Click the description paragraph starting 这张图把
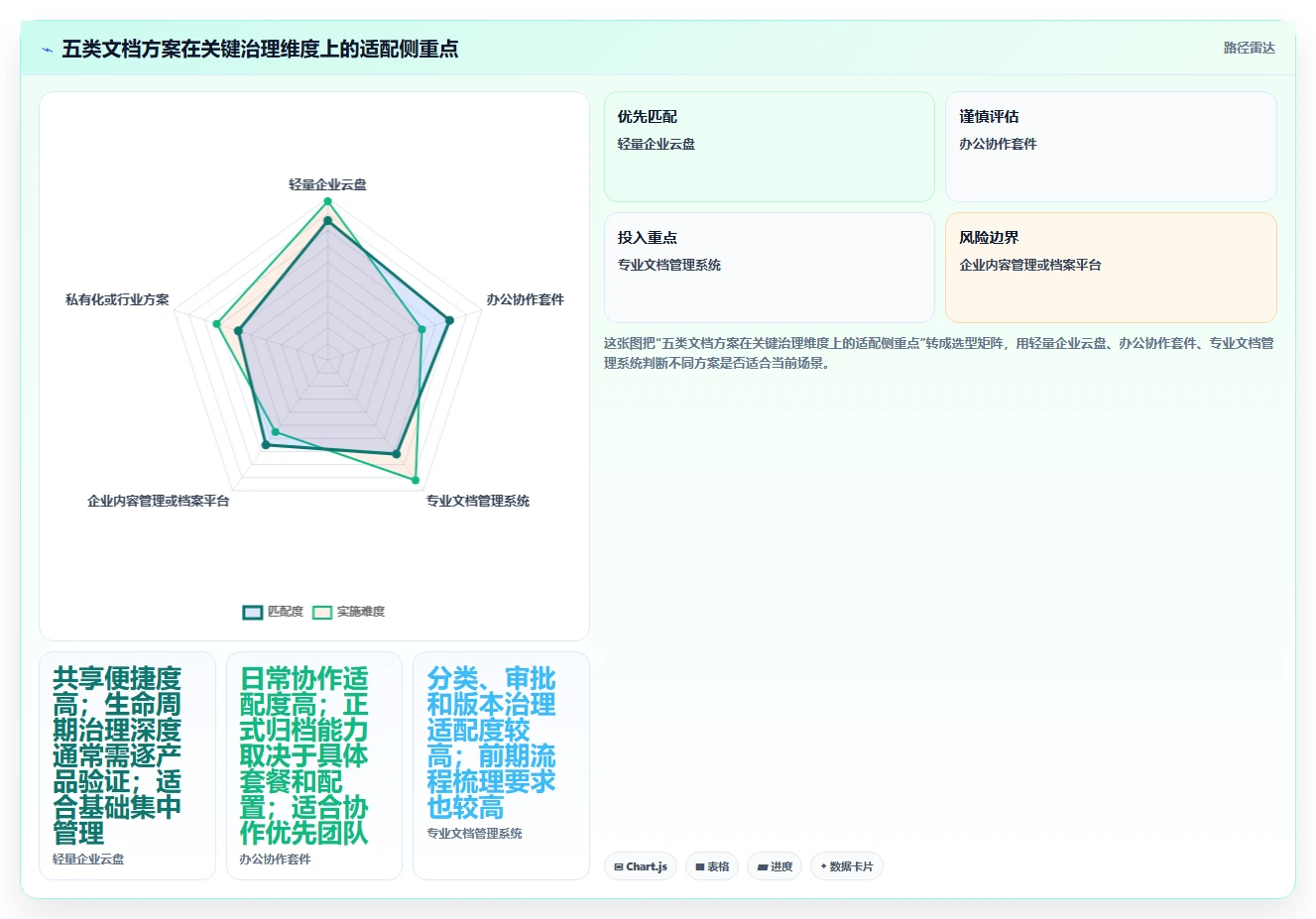The height and width of the screenshot is (919, 1316). (939, 353)
